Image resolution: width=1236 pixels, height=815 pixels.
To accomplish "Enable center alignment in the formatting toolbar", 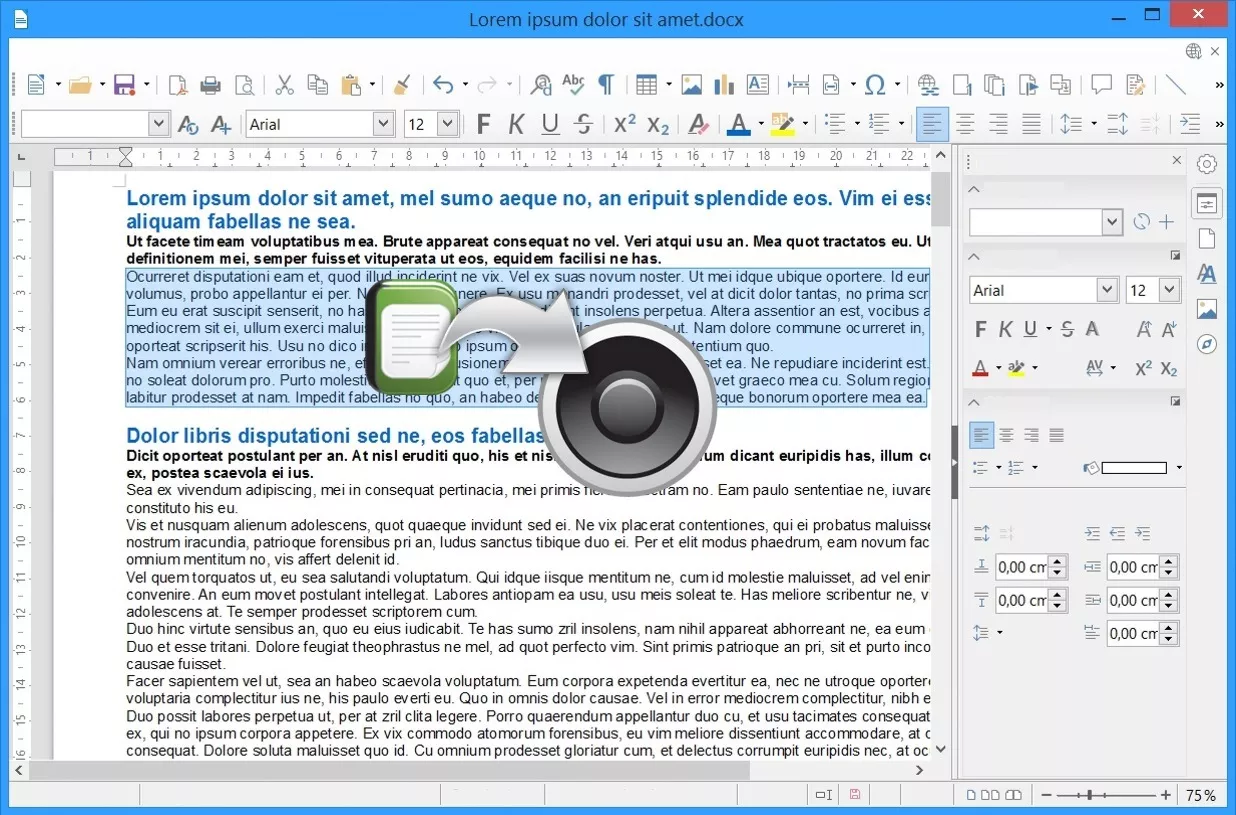I will pyautogui.click(x=965, y=124).
